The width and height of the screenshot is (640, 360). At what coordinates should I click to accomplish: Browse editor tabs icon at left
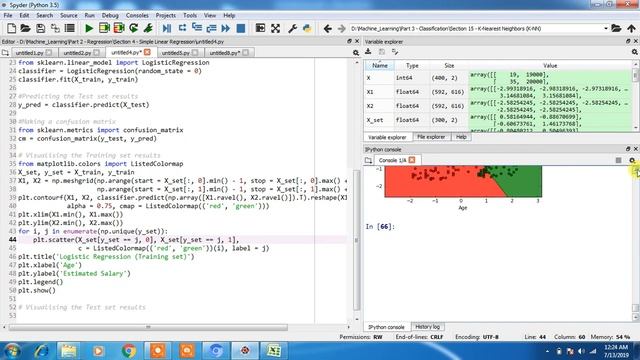click(5, 53)
